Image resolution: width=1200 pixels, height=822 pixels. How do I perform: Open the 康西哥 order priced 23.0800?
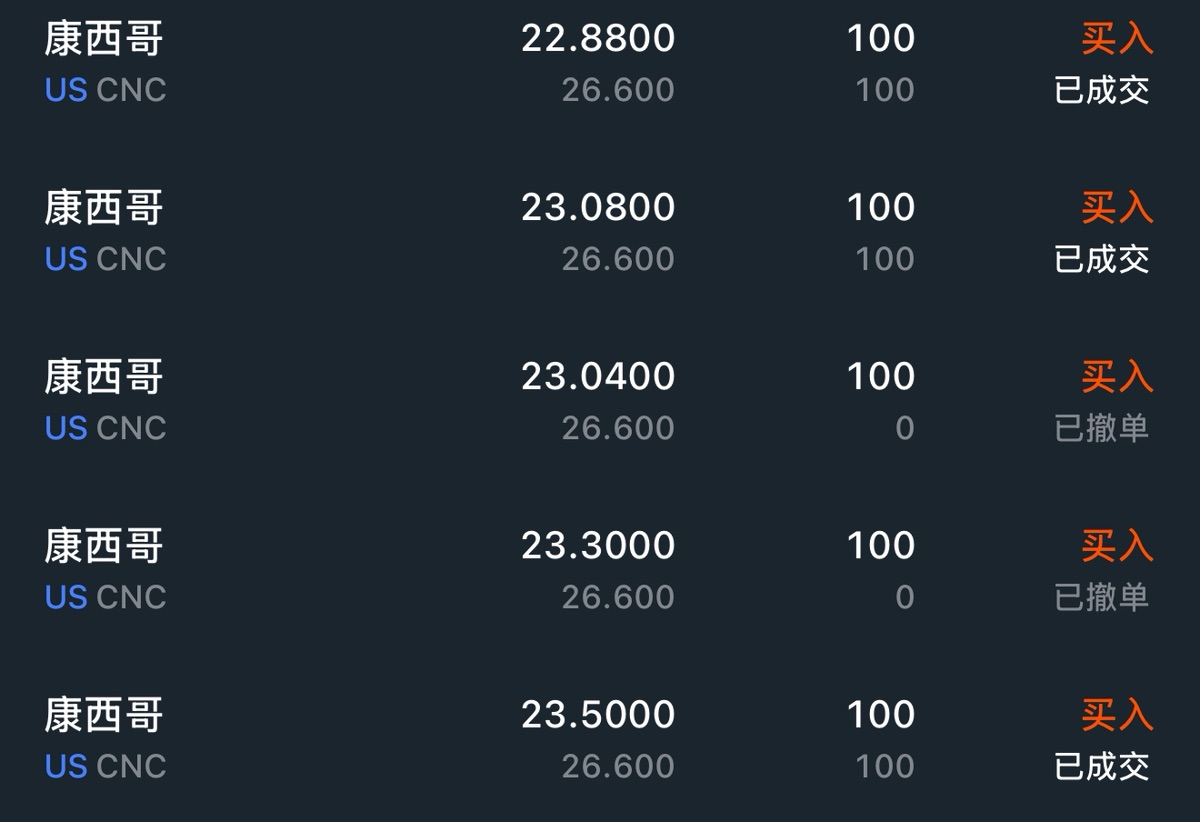pos(600,232)
